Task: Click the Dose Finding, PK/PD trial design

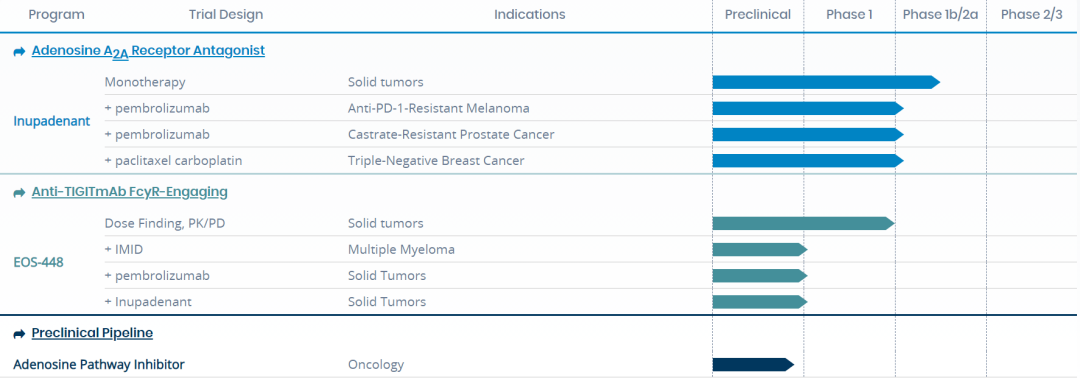Action: [x=166, y=223]
